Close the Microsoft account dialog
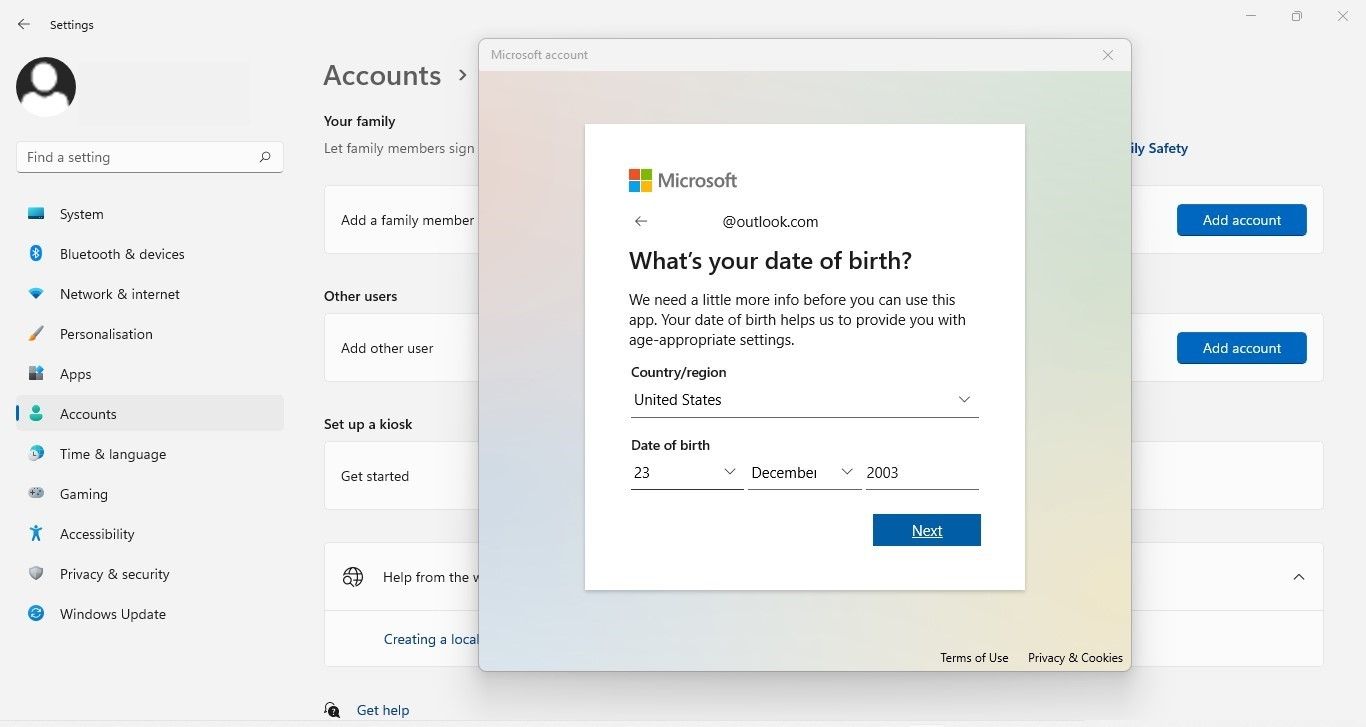1366x727 pixels. click(1108, 55)
